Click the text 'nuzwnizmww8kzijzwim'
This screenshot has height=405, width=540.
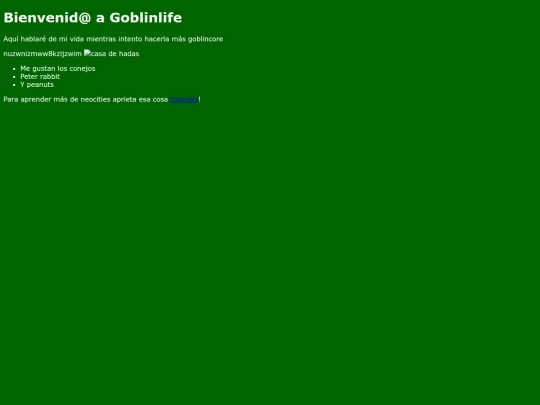tap(42, 54)
